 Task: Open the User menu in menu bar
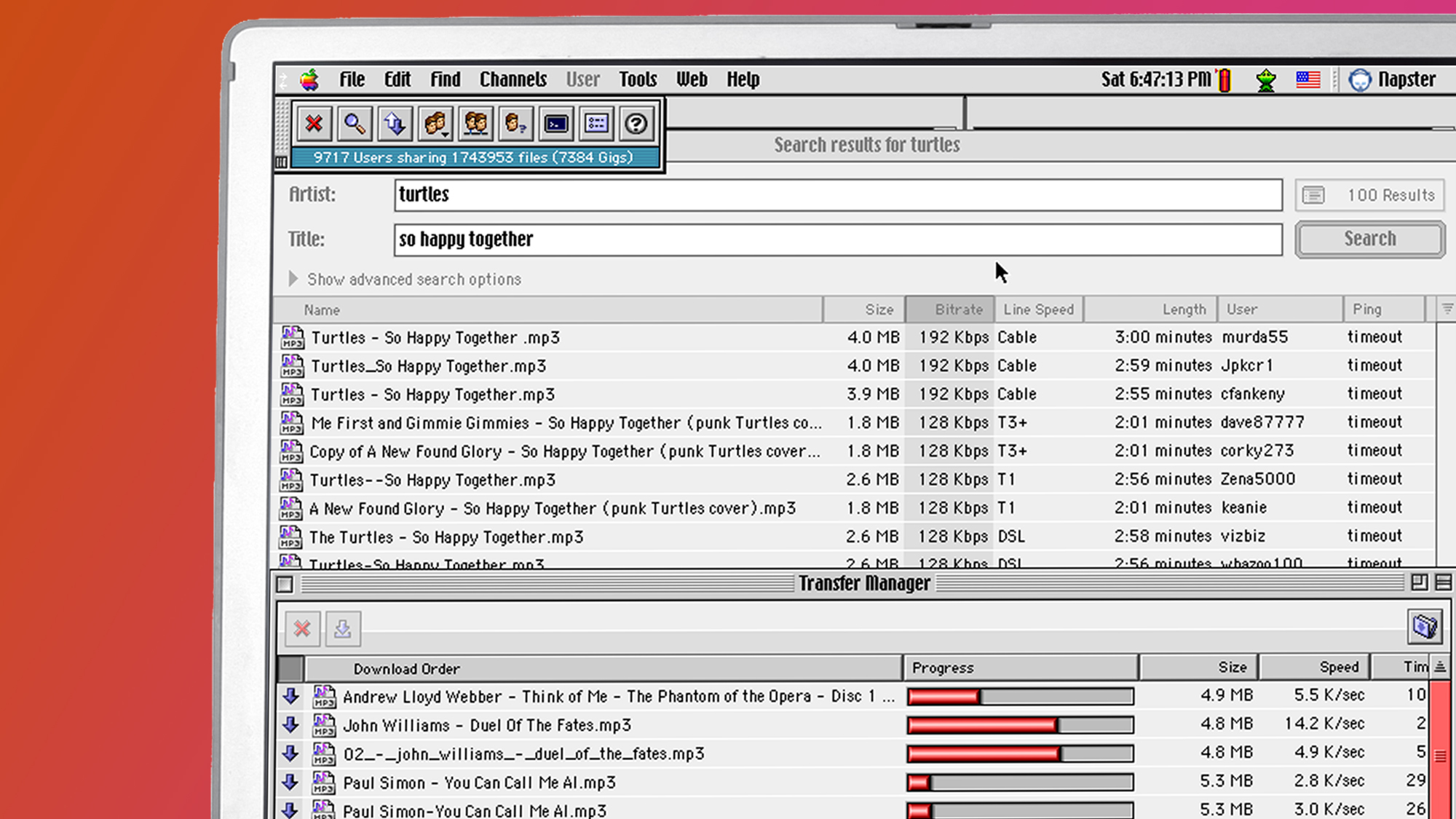point(582,79)
